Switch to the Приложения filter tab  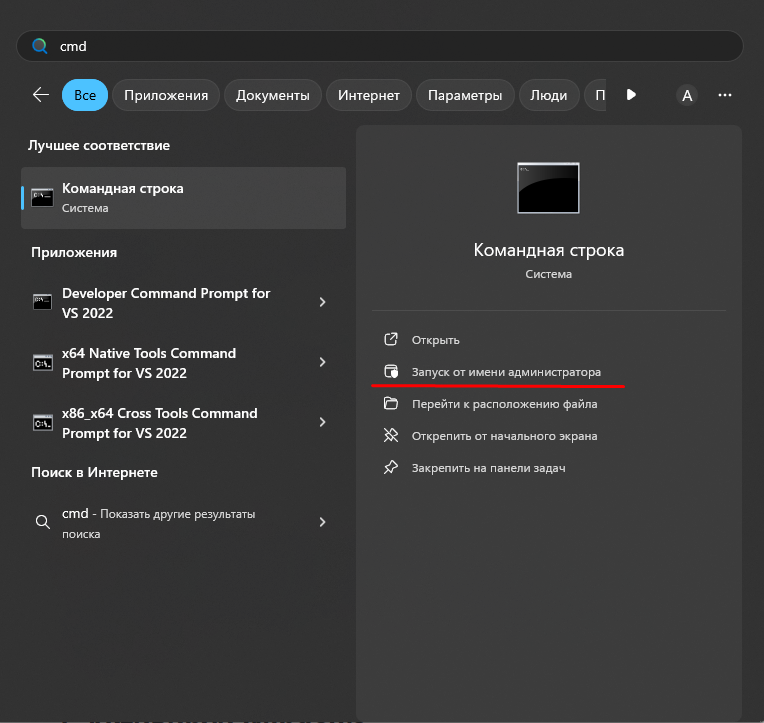(x=166, y=95)
